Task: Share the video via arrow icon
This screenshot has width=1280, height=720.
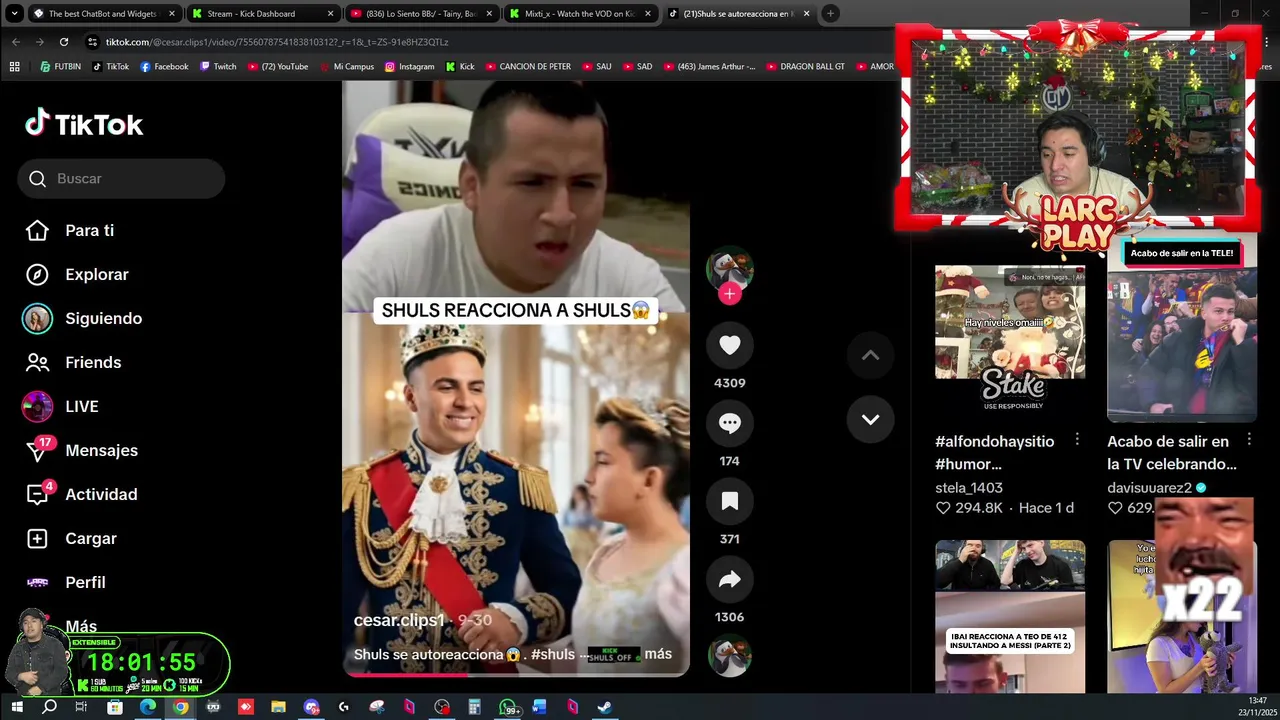Action: click(x=730, y=579)
